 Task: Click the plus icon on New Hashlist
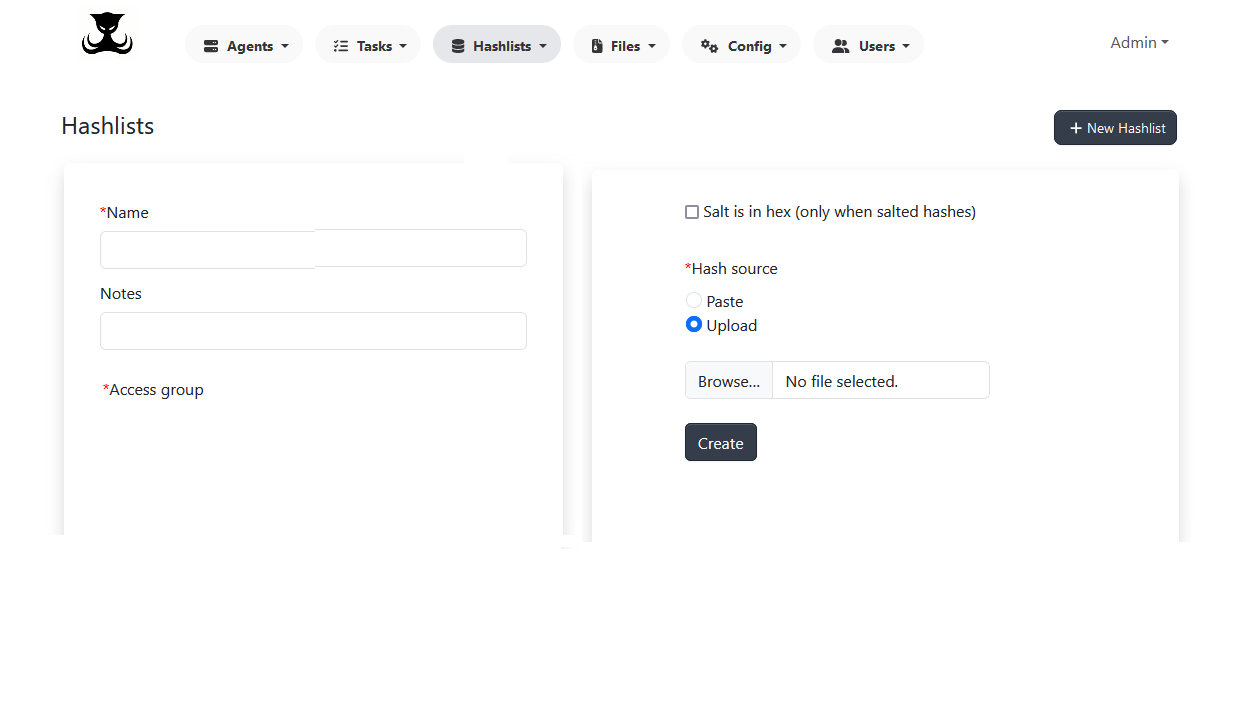(1075, 127)
